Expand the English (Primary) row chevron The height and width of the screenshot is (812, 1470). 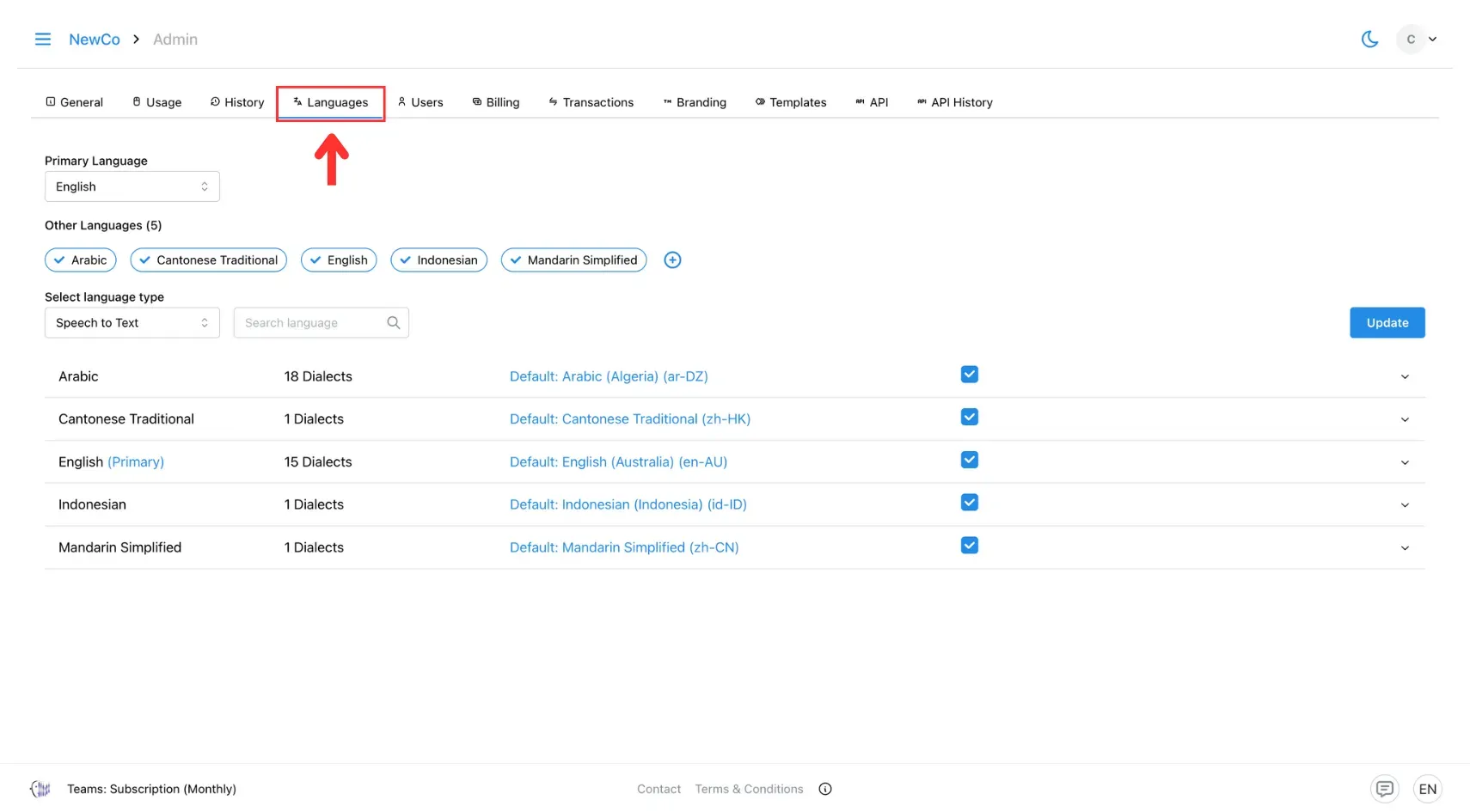(1405, 463)
